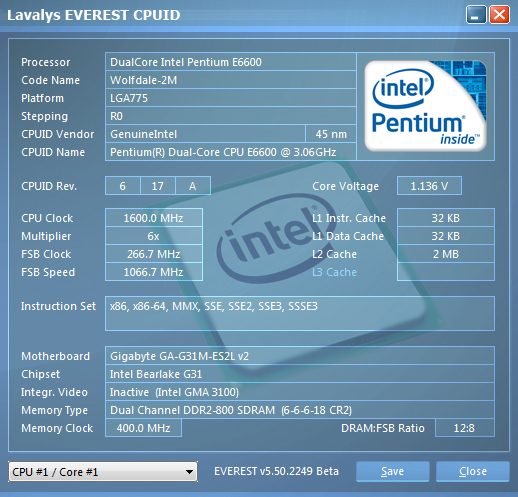Click the 45 nm process field
Screen dimensions: 518x497
click(331, 134)
